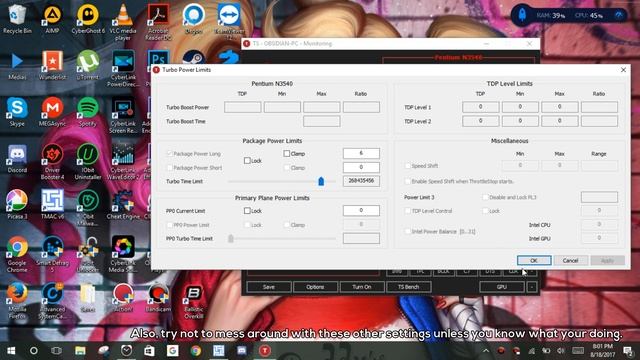This screenshot has width=640, height=360.
Task: Click the Turbo Boost Time Max field
Action: pyautogui.click(x=322, y=121)
